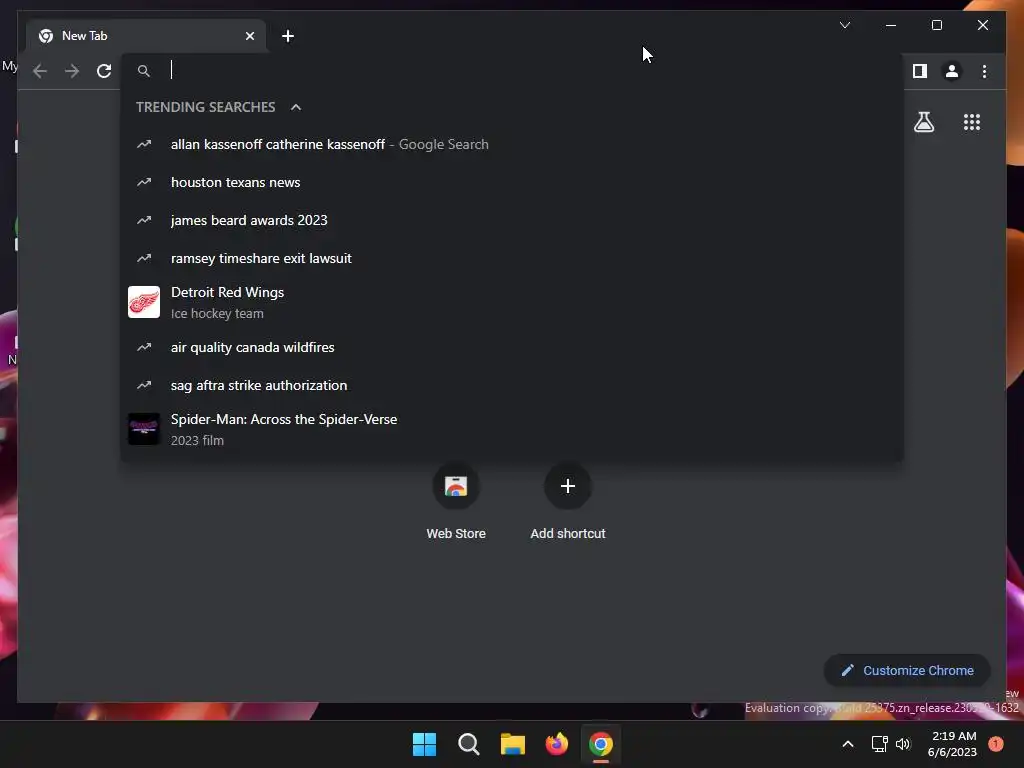Open a new tab with the plus icon
1024x768 pixels.
[x=288, y=36]
